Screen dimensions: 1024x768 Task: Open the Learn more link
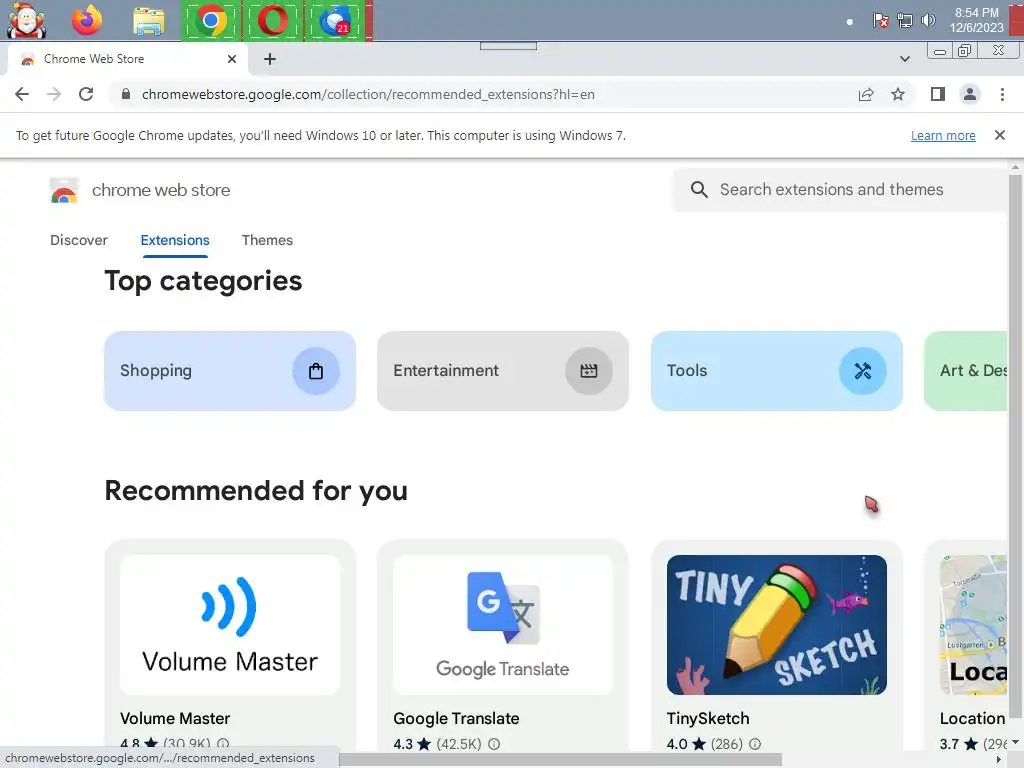[x=943, y=135]
